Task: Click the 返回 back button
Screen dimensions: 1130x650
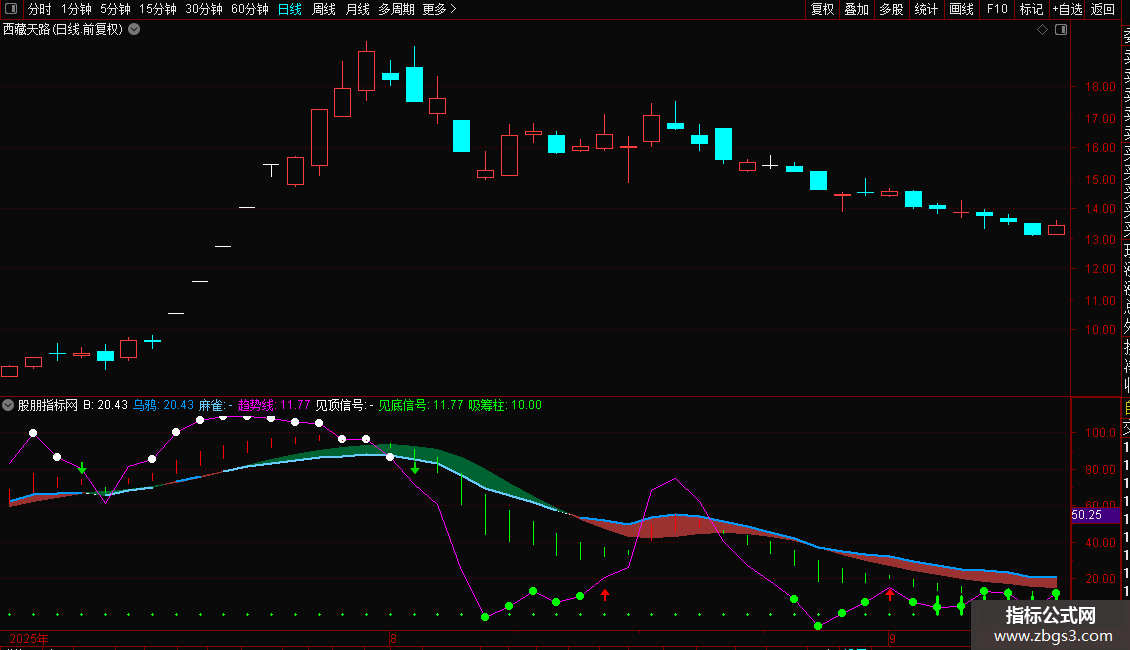Action: [1103, 9]
